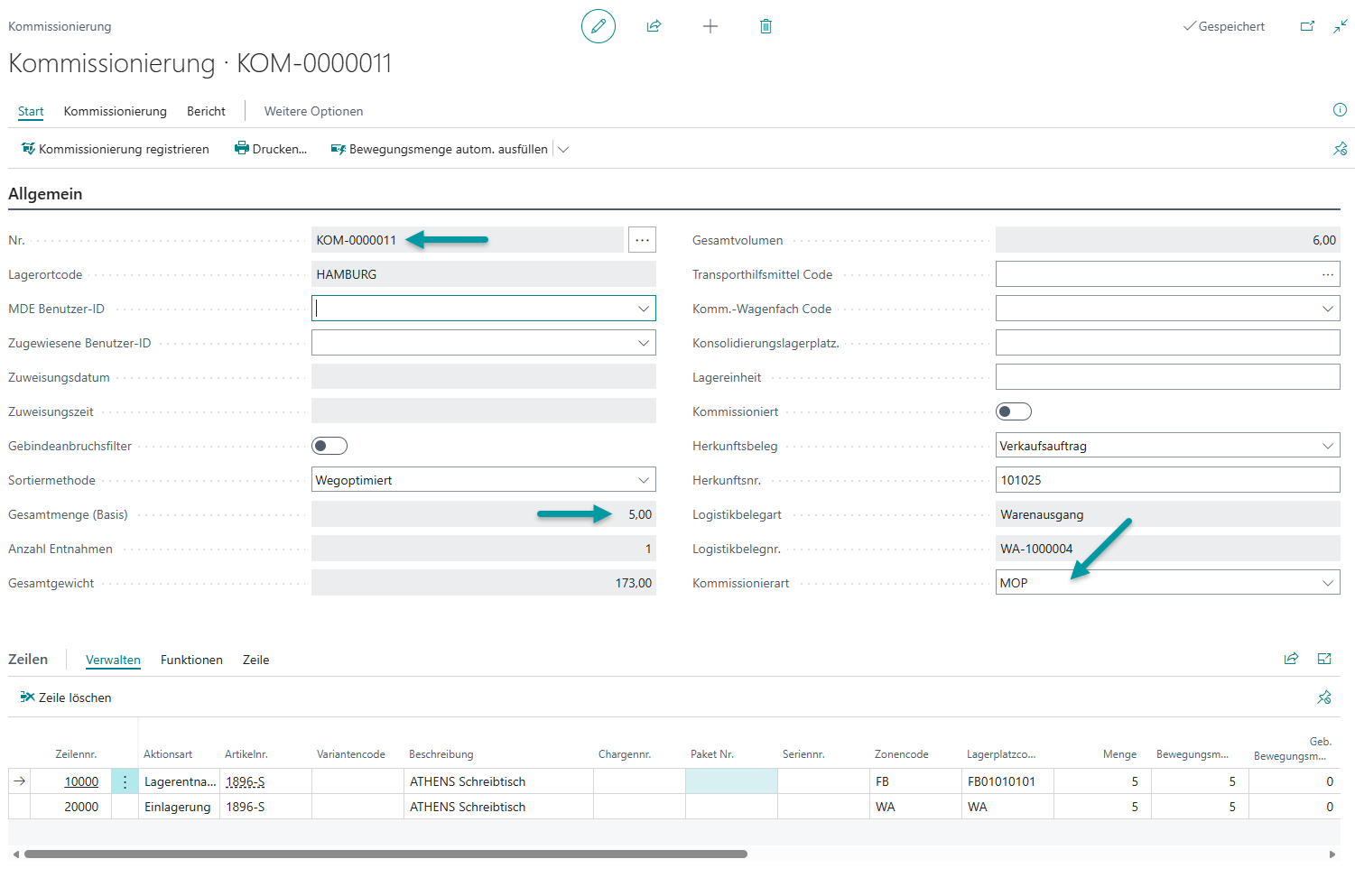Open the Kommissionierart MOP dropdown
1355x896 pixels.
(x=1328, y=583)
